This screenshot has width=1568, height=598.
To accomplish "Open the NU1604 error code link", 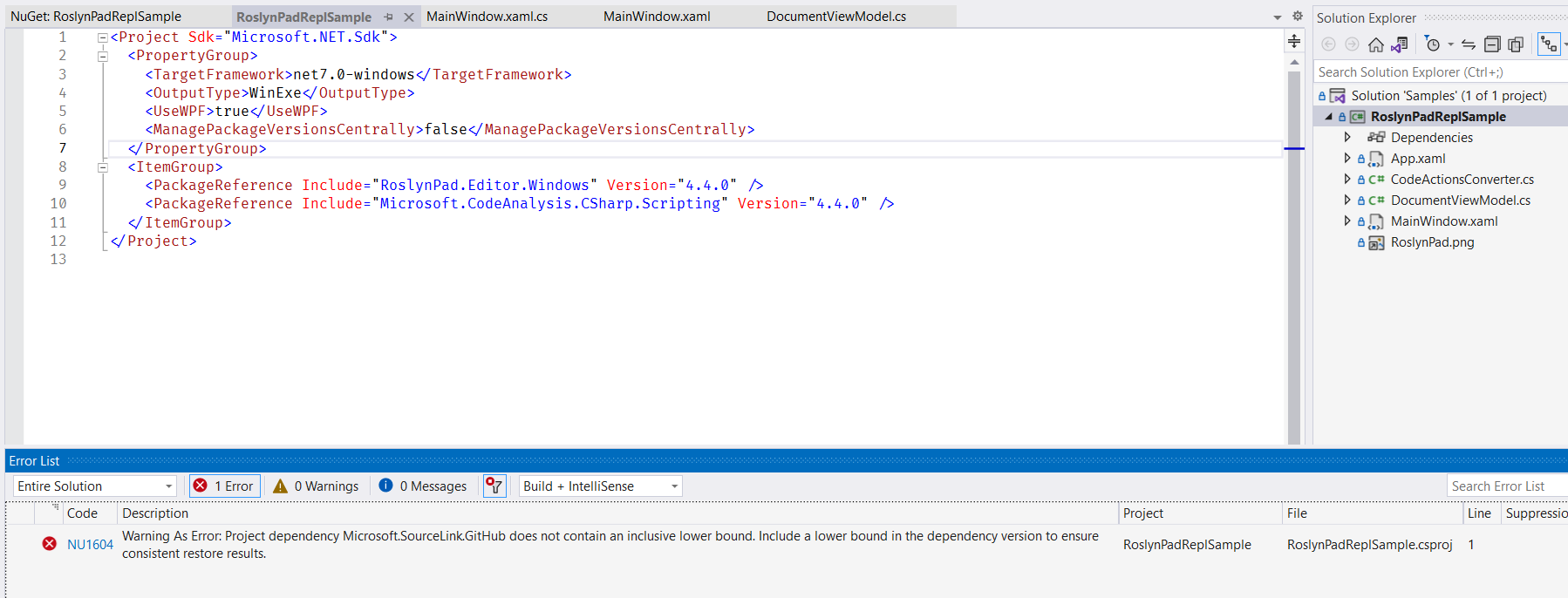I will 90,545.
